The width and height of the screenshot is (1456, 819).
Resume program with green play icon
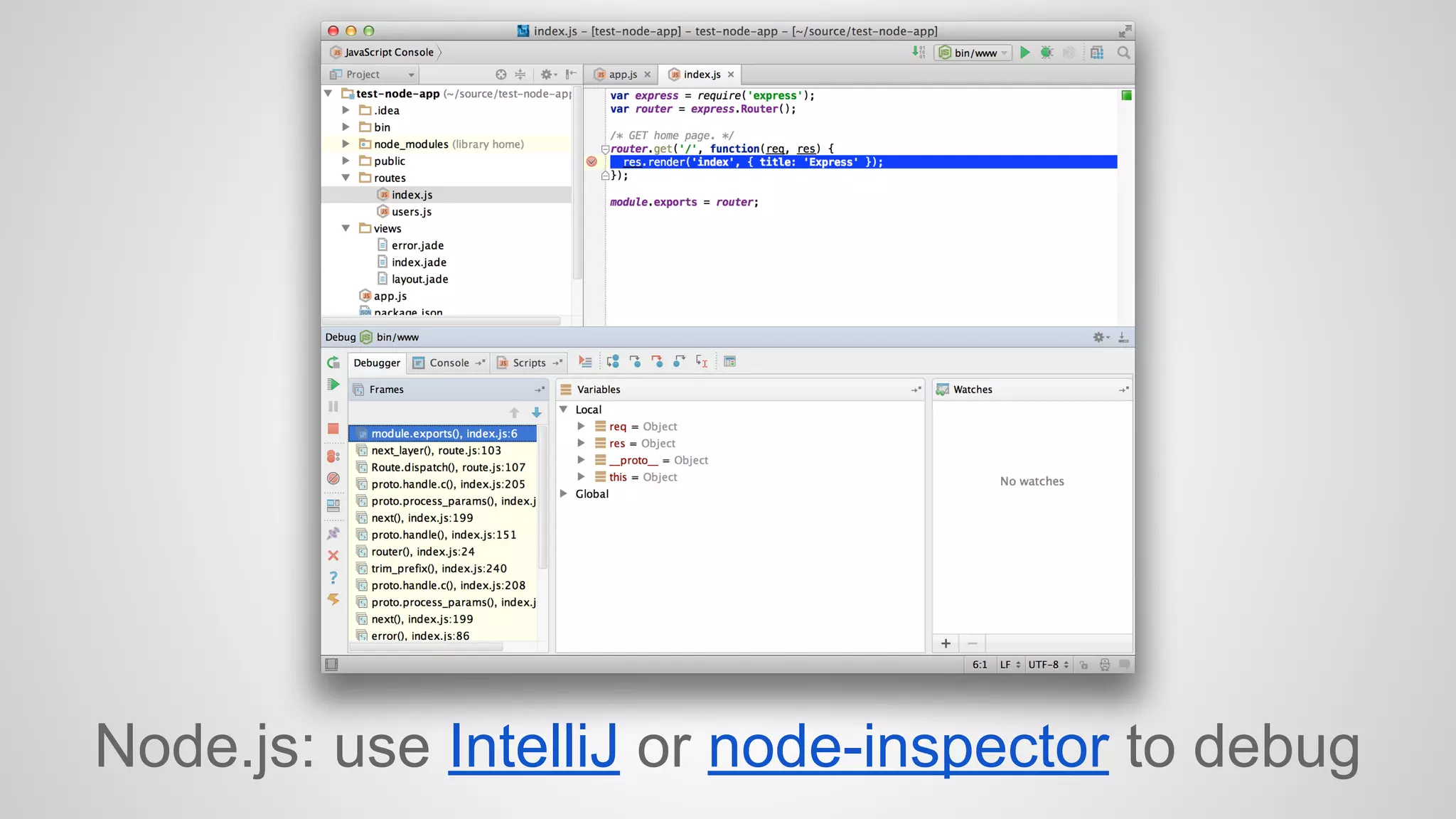click(333, 385)
